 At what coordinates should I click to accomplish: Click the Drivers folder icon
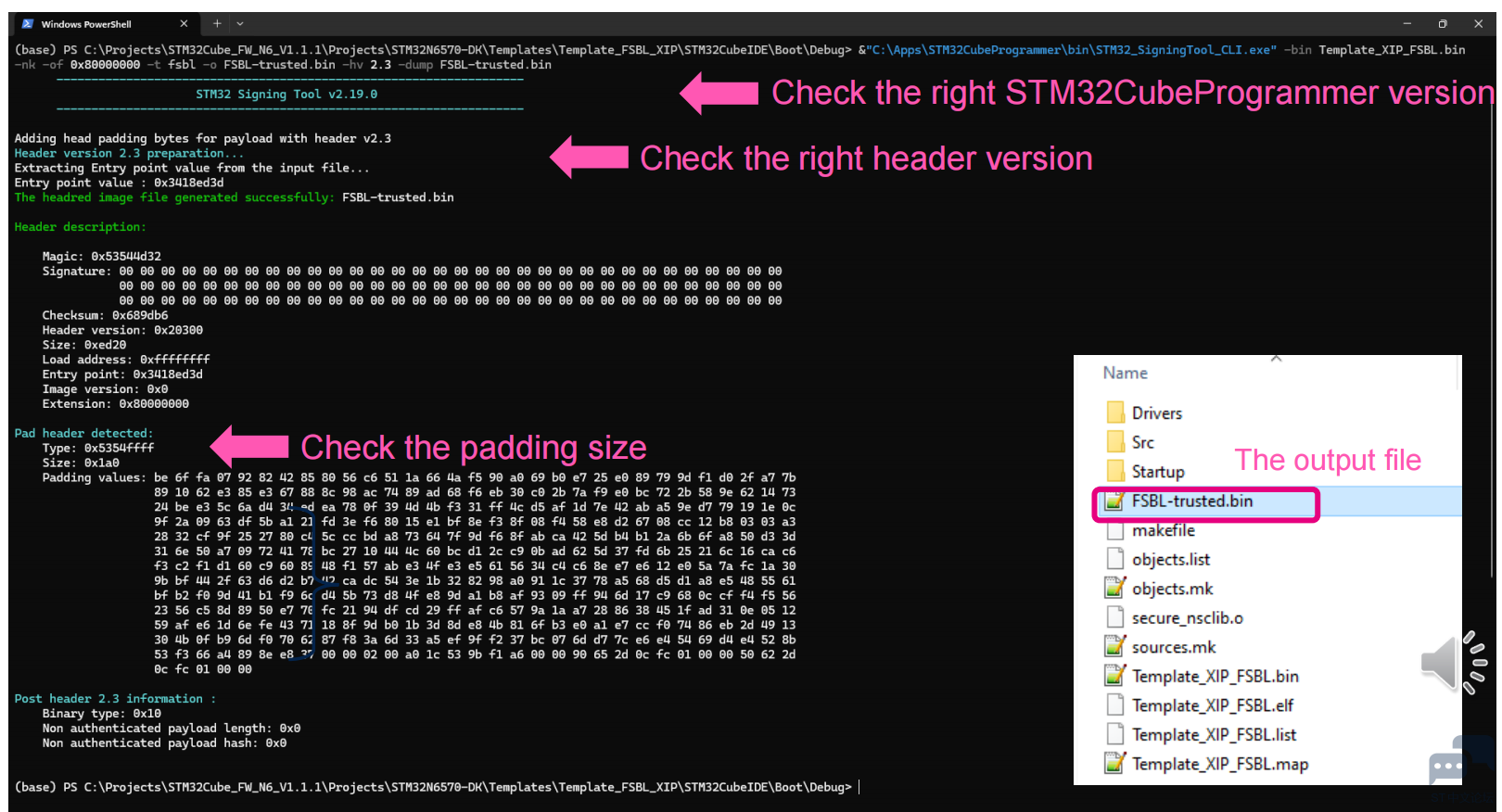(x=1115, y=412)
